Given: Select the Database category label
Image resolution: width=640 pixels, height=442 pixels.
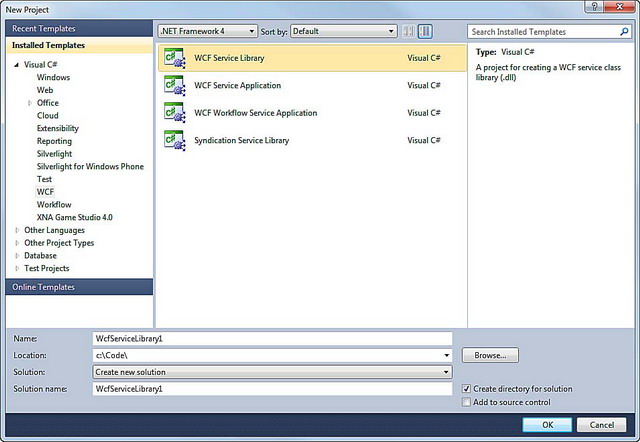Looking at the screenshot, I should 40,255.
